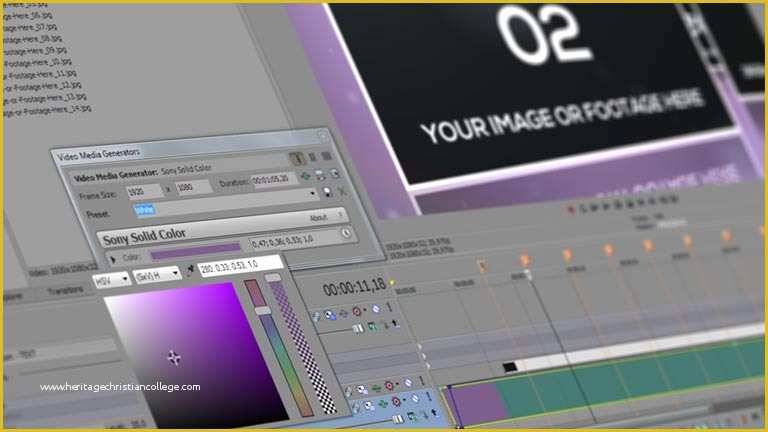Screen dimensions: 768x432
Task: Open the red automation settings icon on the top track
Action: (357, 312)
